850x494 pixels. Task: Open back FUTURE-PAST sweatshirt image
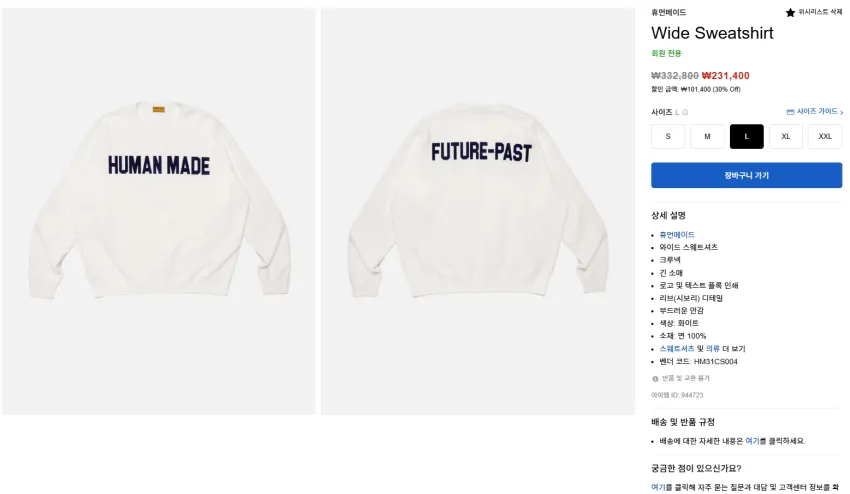pyautogui.click(x=478, y=211)
